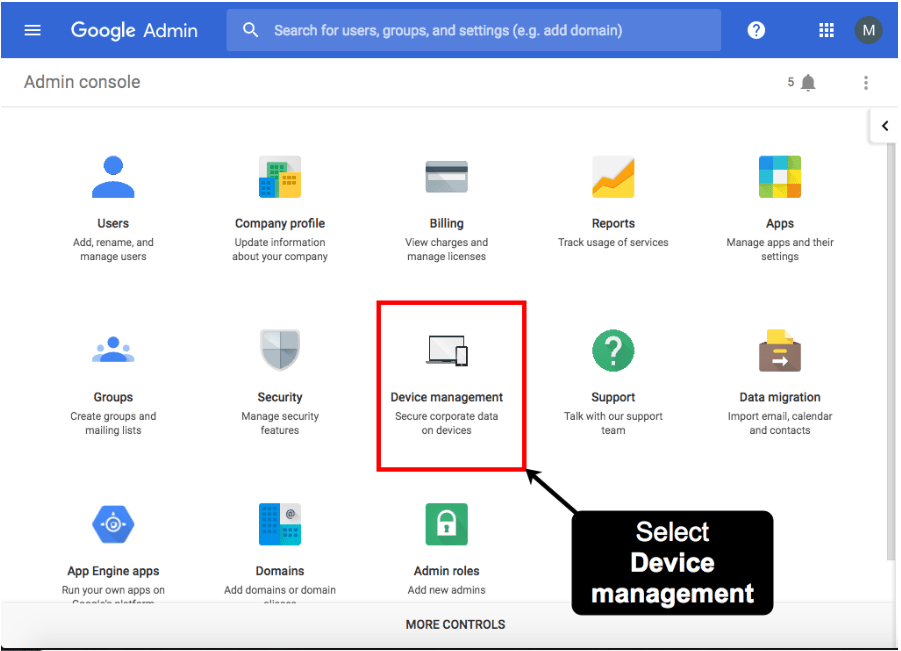Open the Domains building icon
901x651 pixels.
(280, 524)
